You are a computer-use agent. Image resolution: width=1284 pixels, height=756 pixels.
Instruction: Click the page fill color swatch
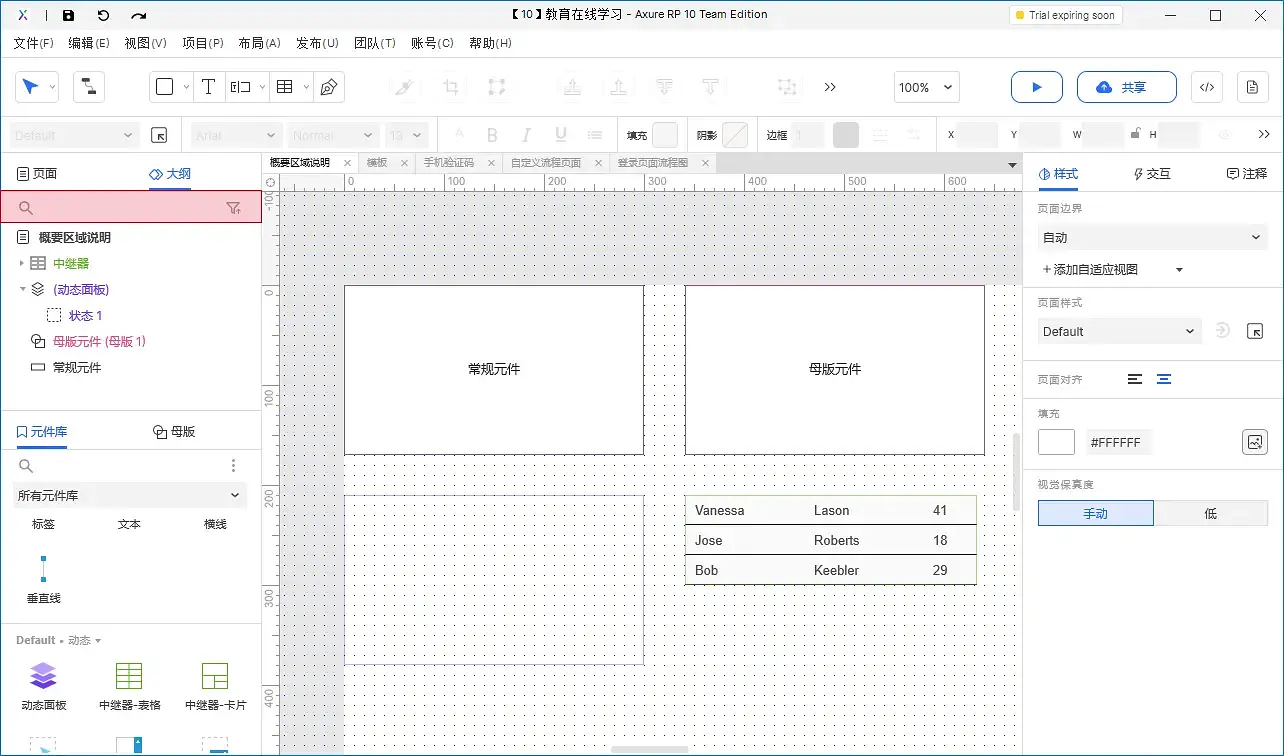(x=1056, y=442)
